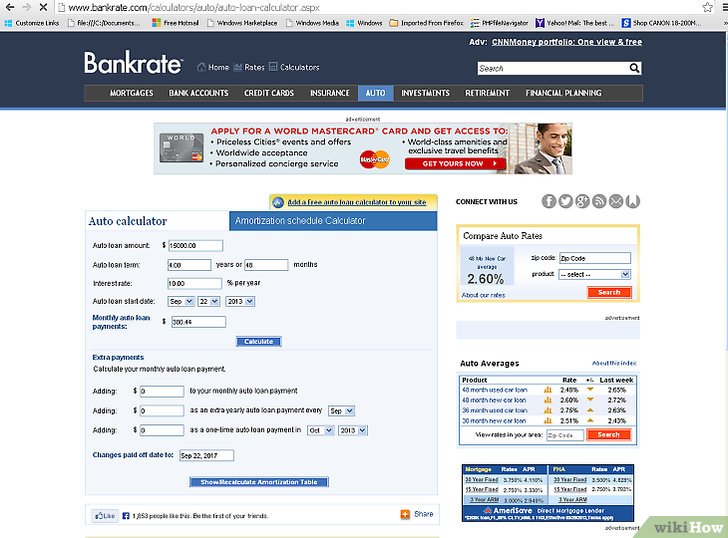Open one-time payment month dropdown Oct
This screenshot has height=538, width=728.
tap(320, 430)
